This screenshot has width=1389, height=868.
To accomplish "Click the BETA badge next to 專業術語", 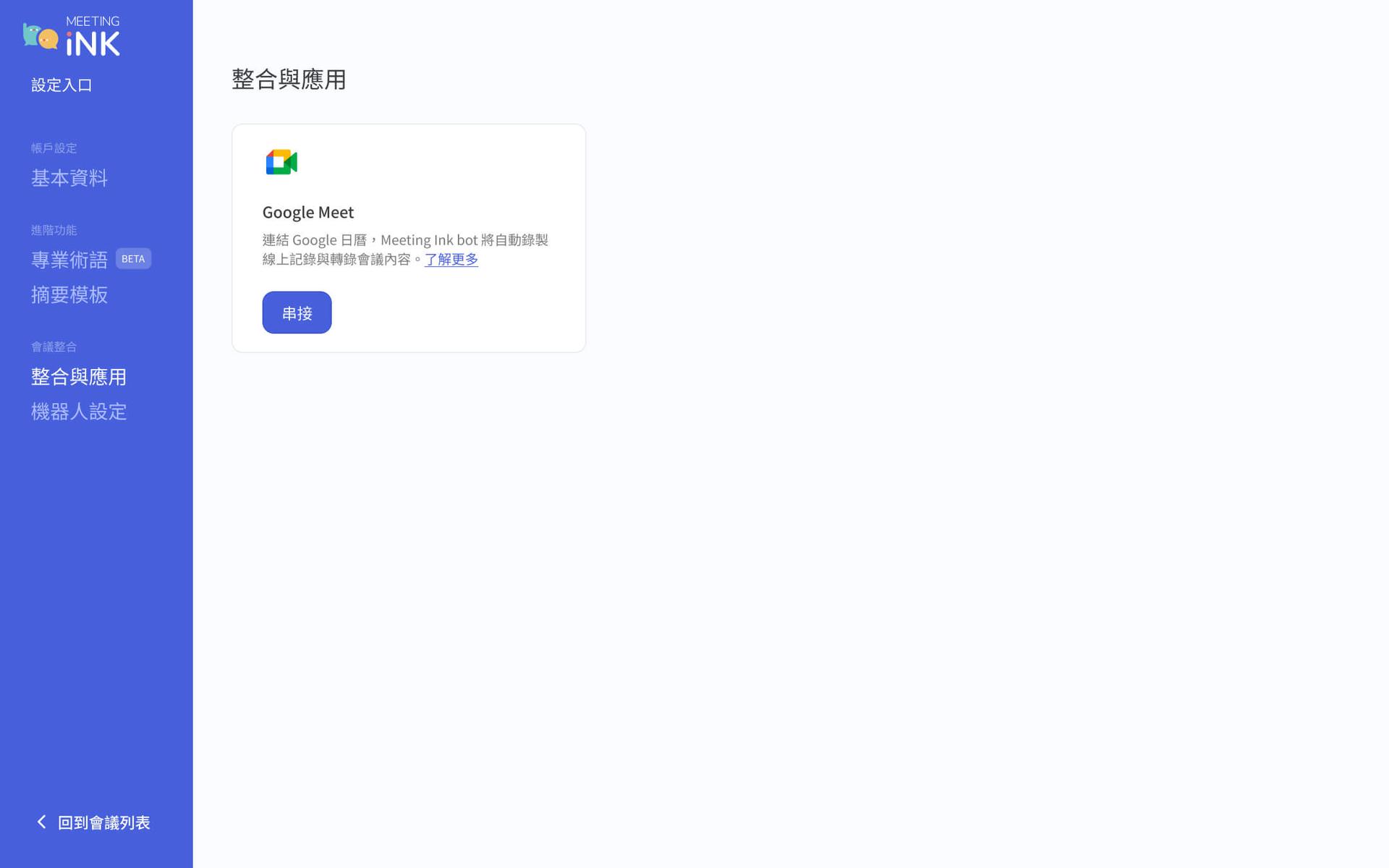I will (x=133, y=258).
